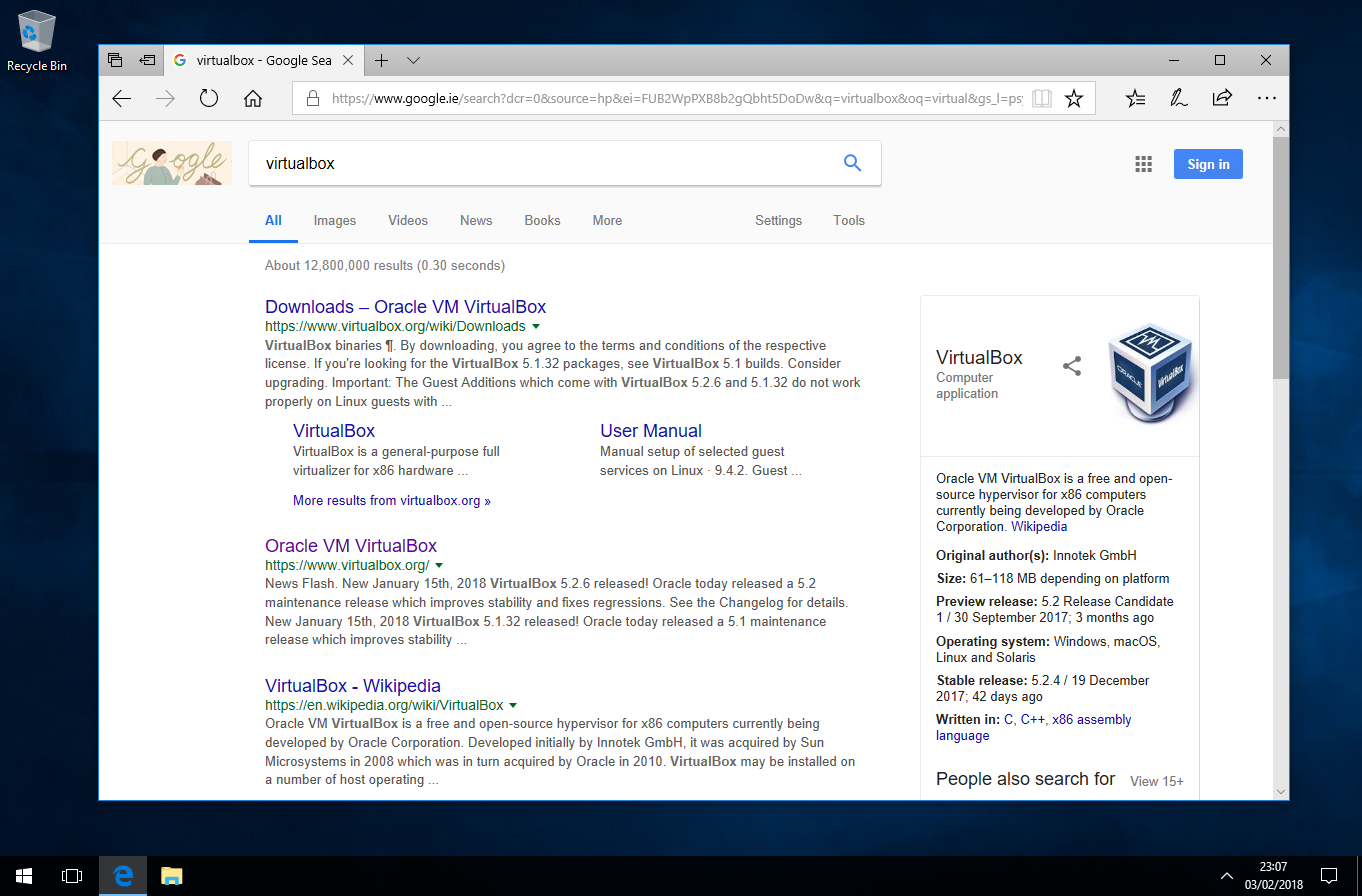Show hidden system tray icons
Viewport: 1362px width, 896px height.
(x=1227, y=876)
